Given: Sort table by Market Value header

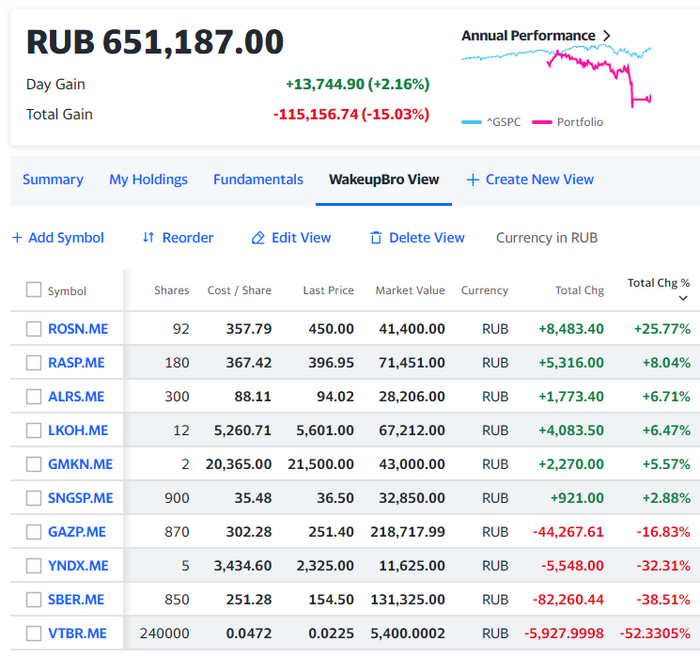Looking at the screenshot, I should tap(410, 290).
